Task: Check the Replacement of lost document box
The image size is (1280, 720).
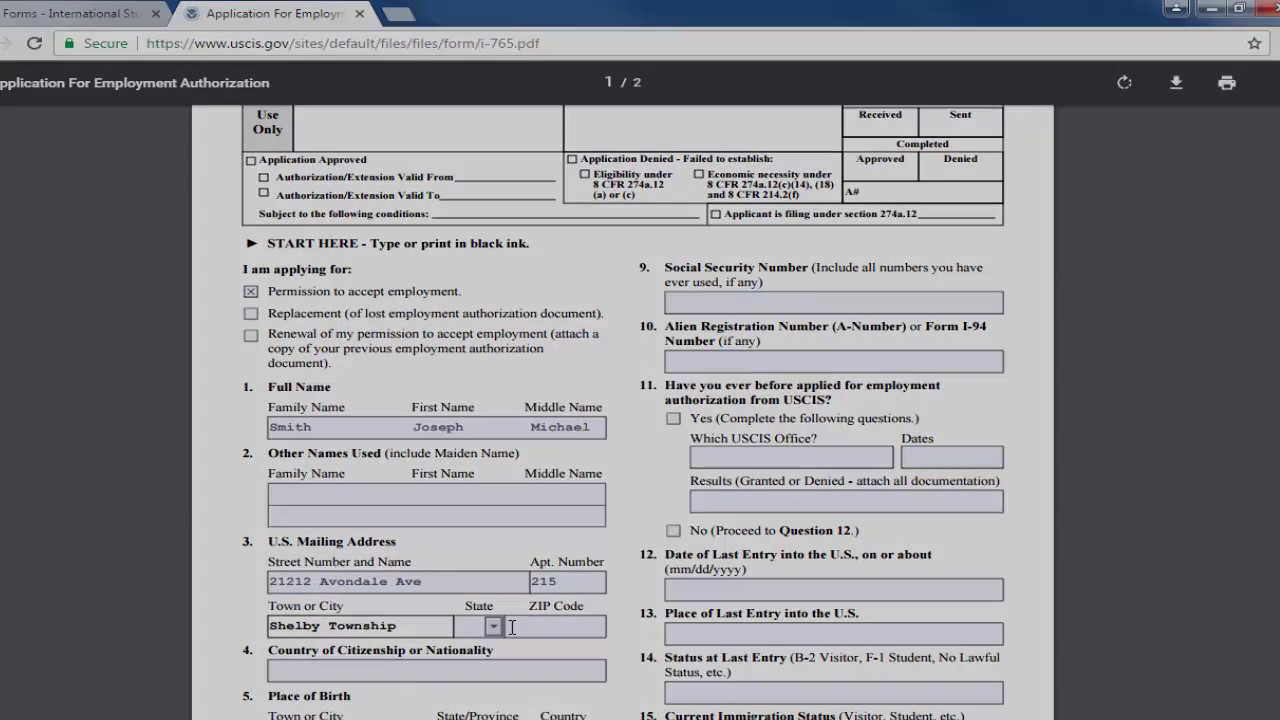Action: (x=251, y=314)
